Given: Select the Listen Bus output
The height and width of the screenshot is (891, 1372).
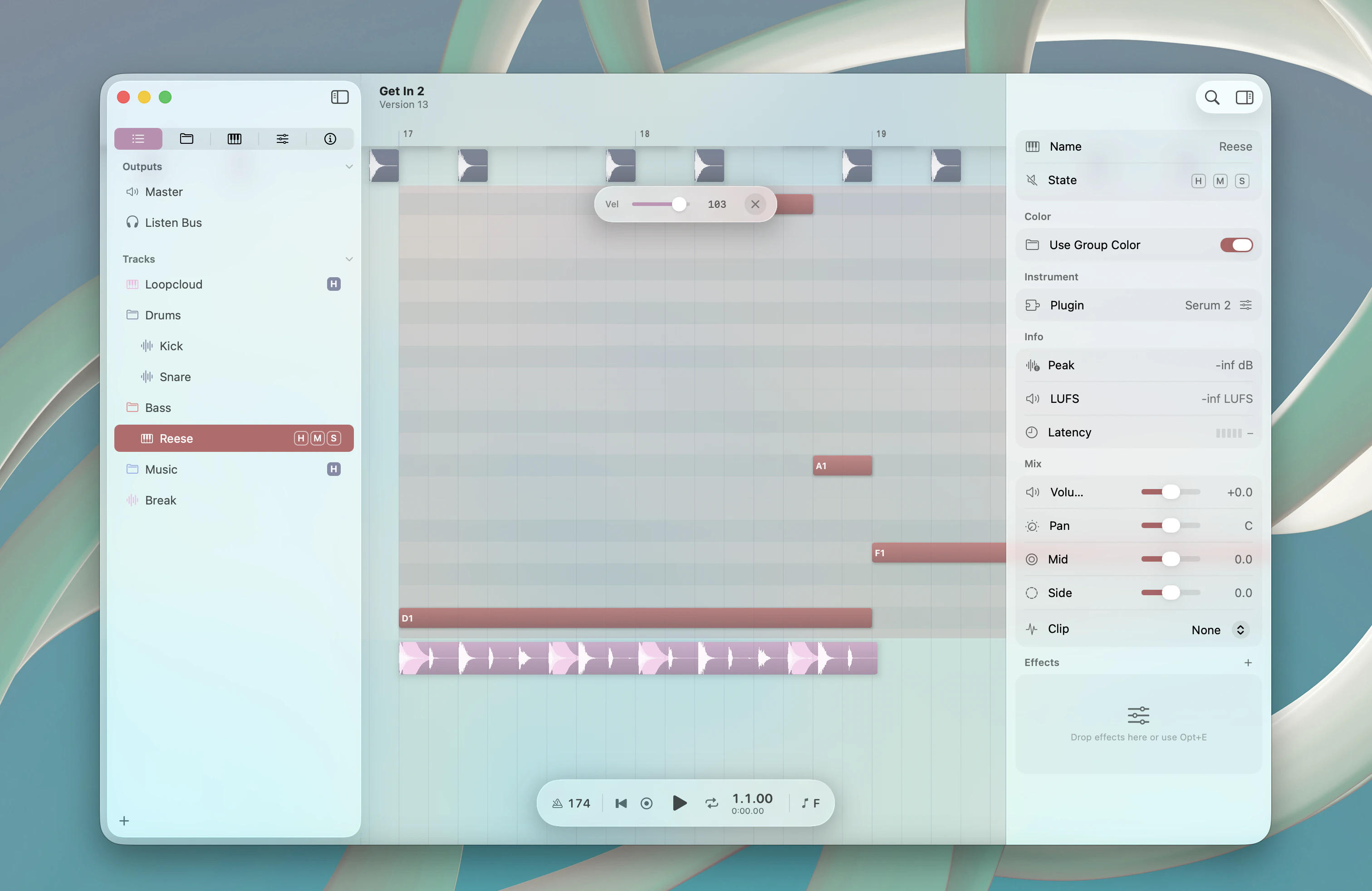Looking at the screenshot, I should click(234, 222).
